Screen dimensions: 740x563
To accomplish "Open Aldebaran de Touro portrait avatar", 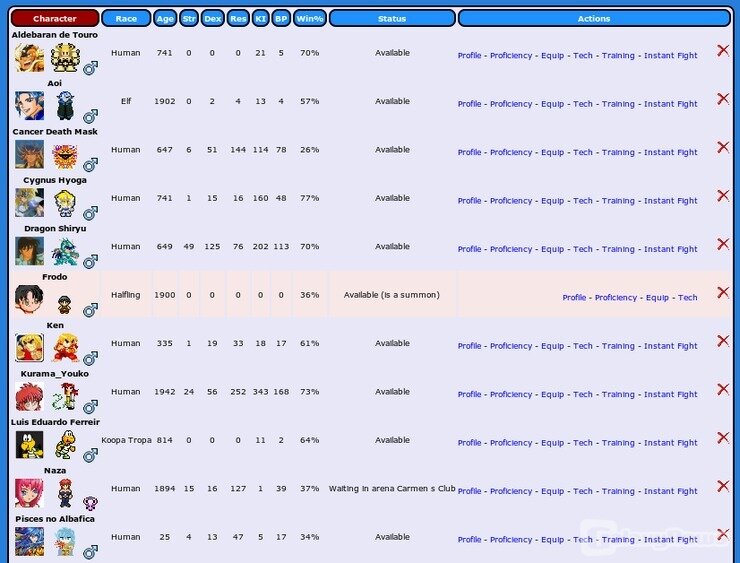I will [x=29, y=58].
